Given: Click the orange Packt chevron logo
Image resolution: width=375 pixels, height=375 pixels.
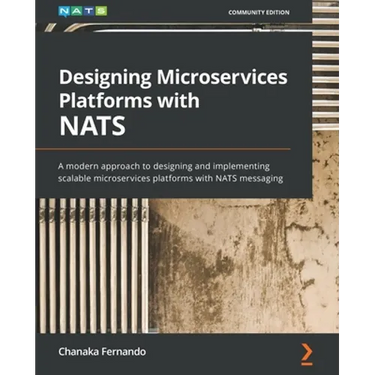Looking at the screenshot, I should tap(307, 354).
